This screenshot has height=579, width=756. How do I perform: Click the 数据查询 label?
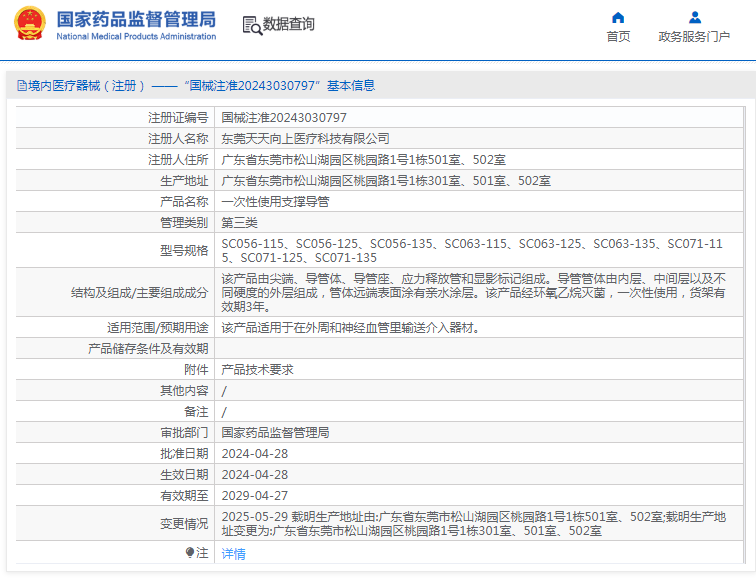click(x=288, y=24)
